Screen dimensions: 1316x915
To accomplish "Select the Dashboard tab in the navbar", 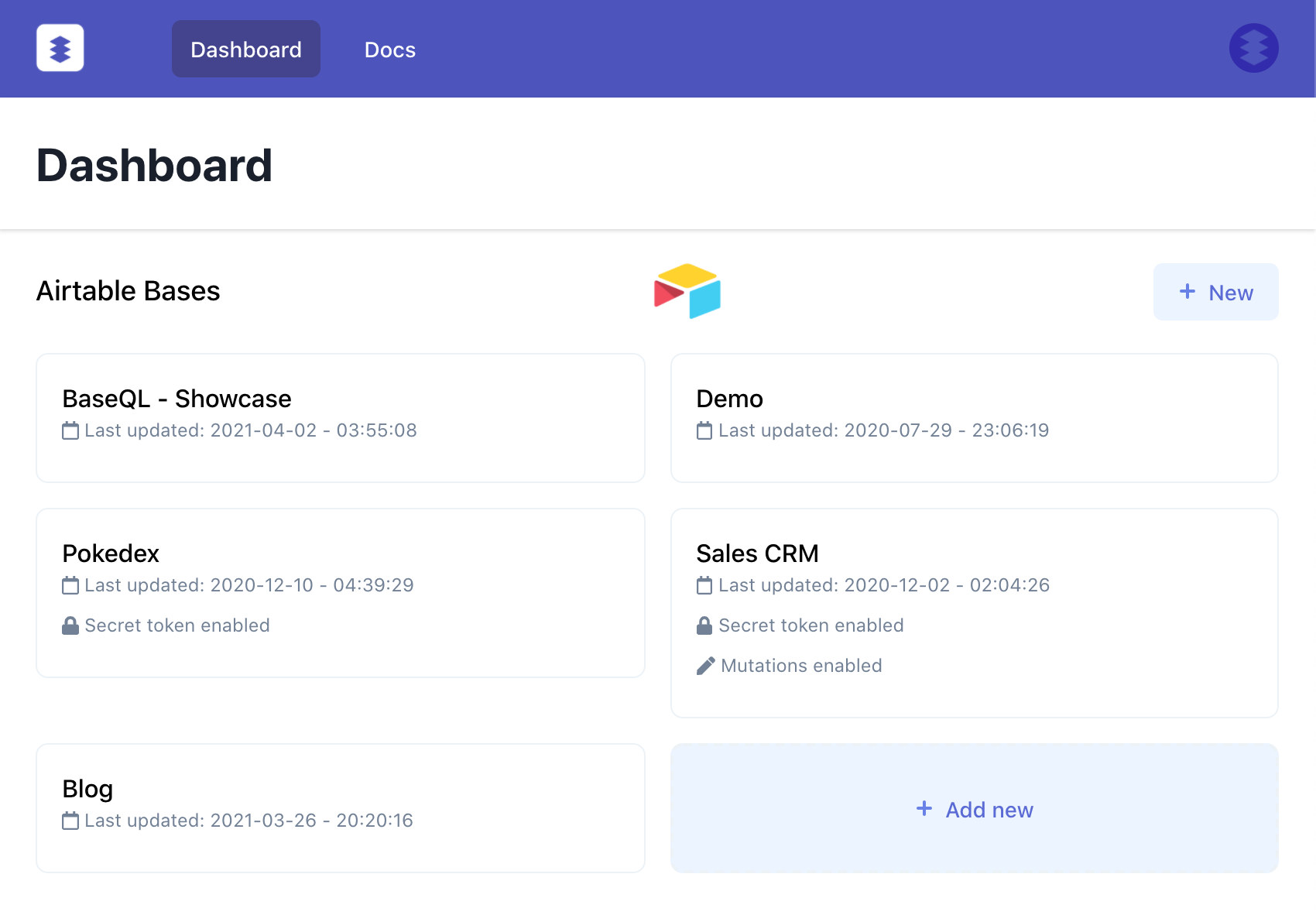I will pos(245,49).
